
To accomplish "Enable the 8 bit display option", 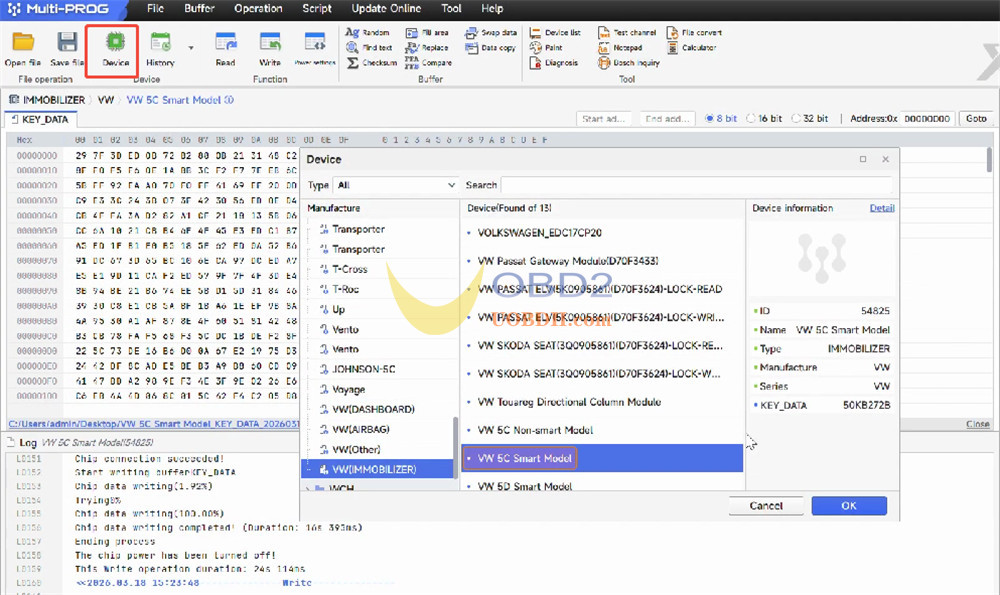I will [x=722, y=118].
